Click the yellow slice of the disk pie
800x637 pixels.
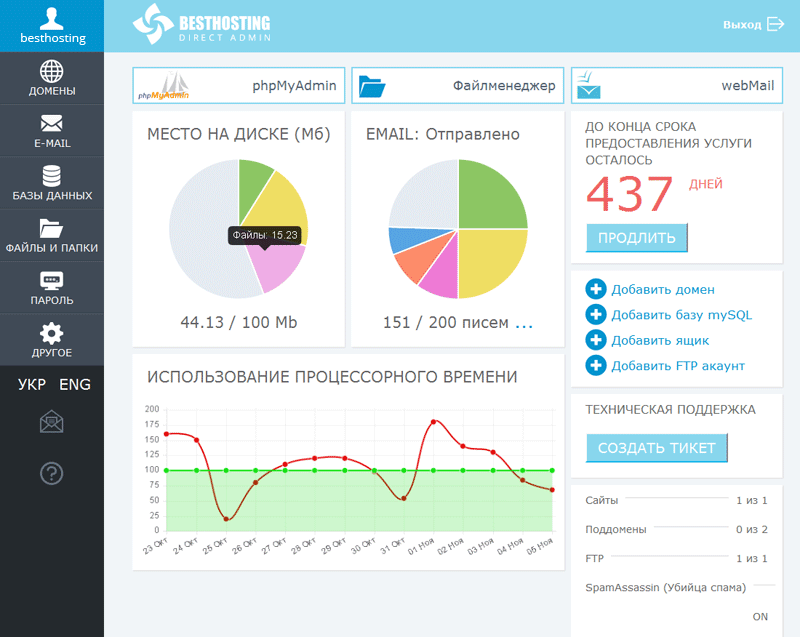click(282, 204)
